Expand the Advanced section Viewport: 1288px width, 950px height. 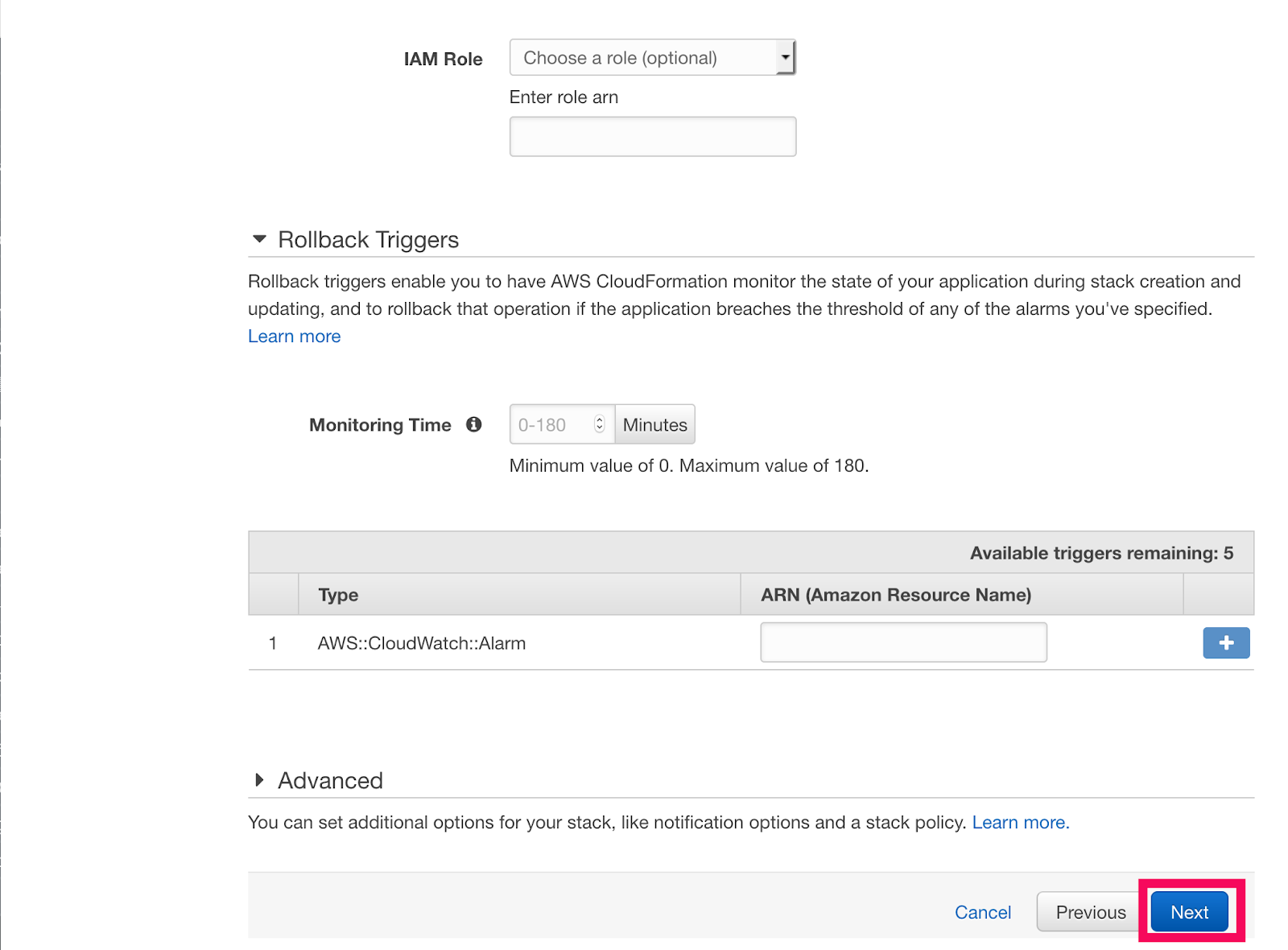pyautogui.click(x=259, y=779)
